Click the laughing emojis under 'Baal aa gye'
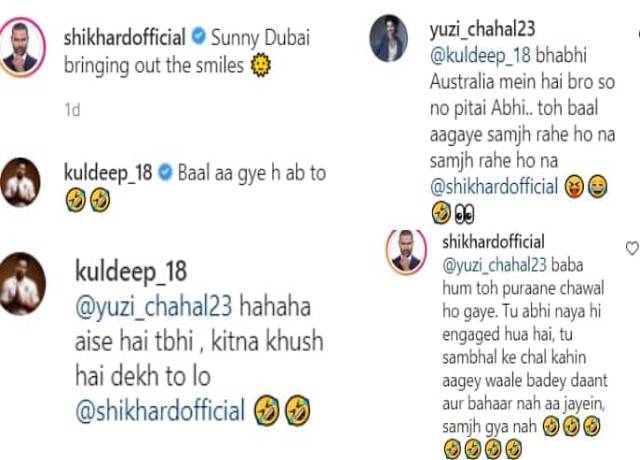The height and width of the screenshot is (460, 640). (88, 200)
